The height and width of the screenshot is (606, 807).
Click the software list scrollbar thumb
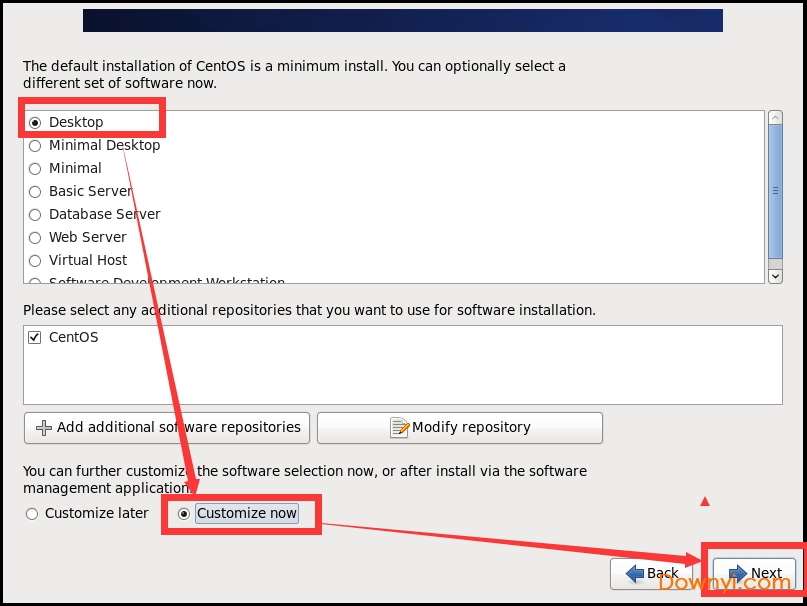click(x=774, y=190)
